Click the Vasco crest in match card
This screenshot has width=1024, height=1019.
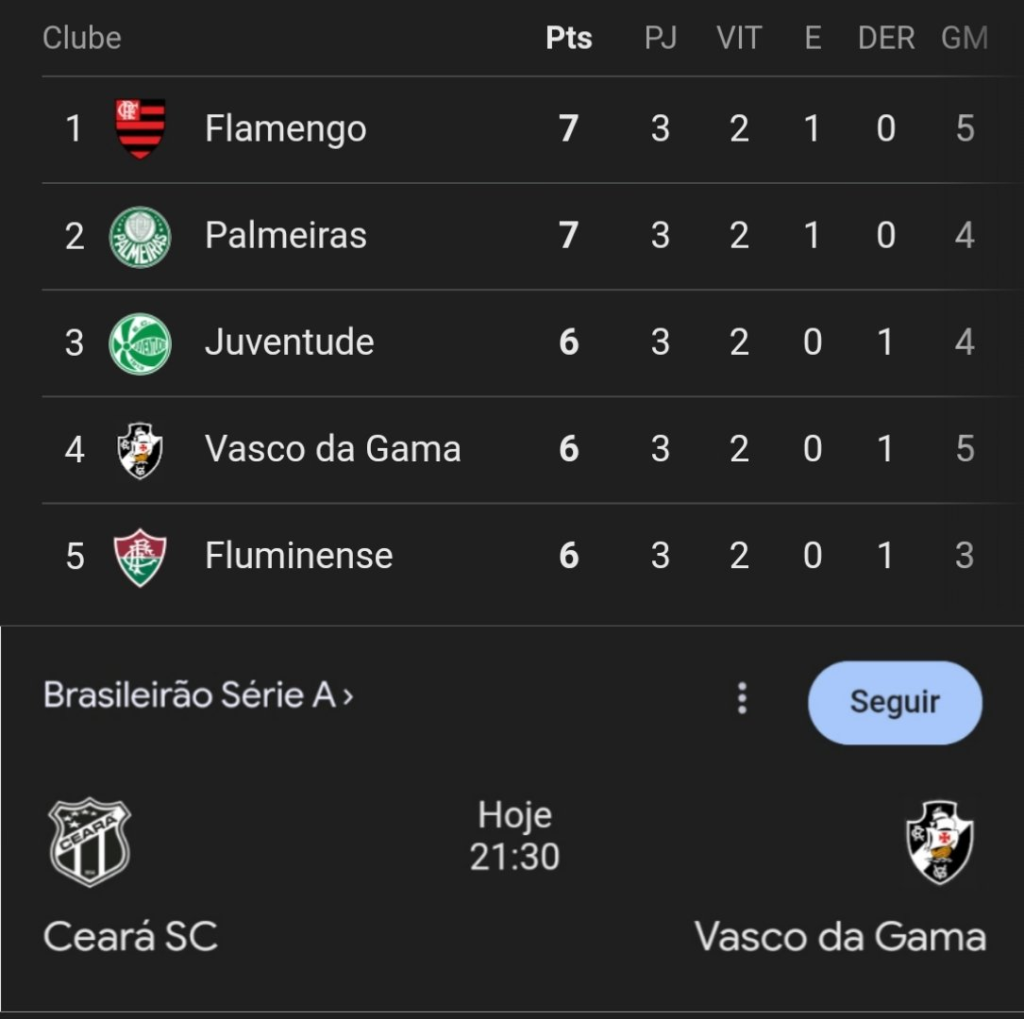pos(939,842)
